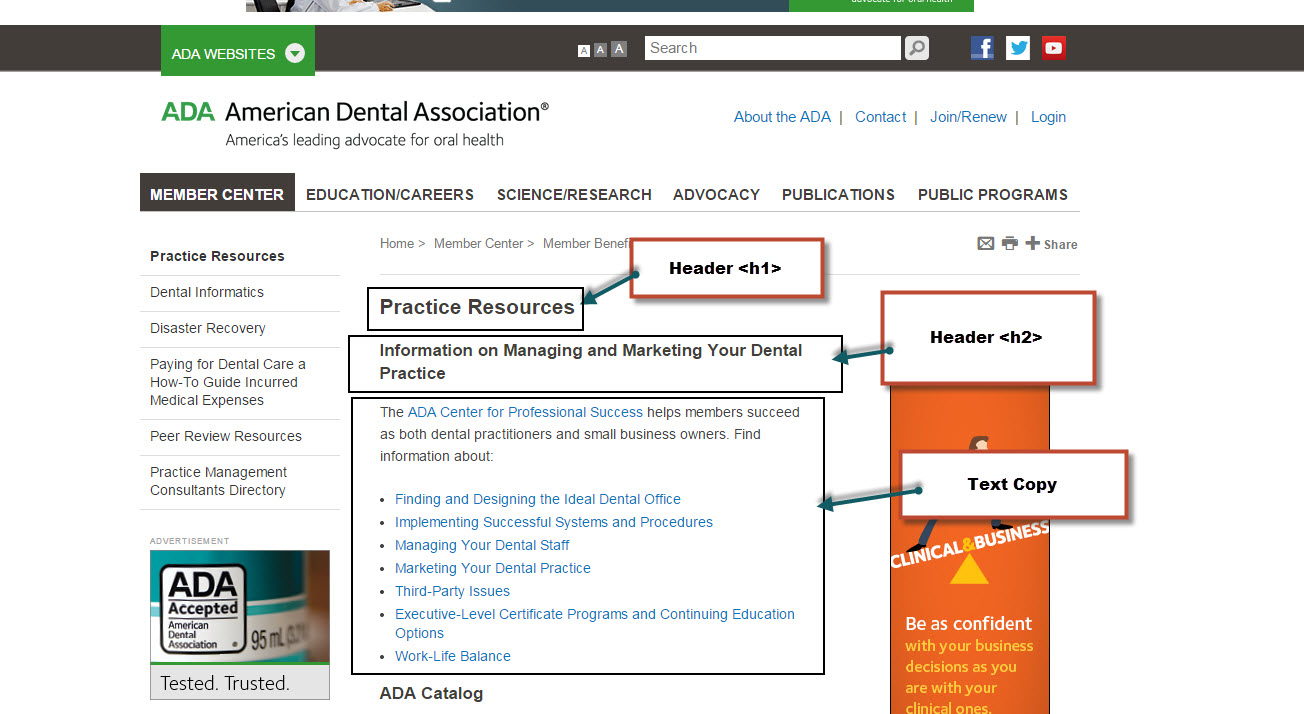Click inside the Search input field
Viewport: 1304px width, 714px height.
coord(773,48)
